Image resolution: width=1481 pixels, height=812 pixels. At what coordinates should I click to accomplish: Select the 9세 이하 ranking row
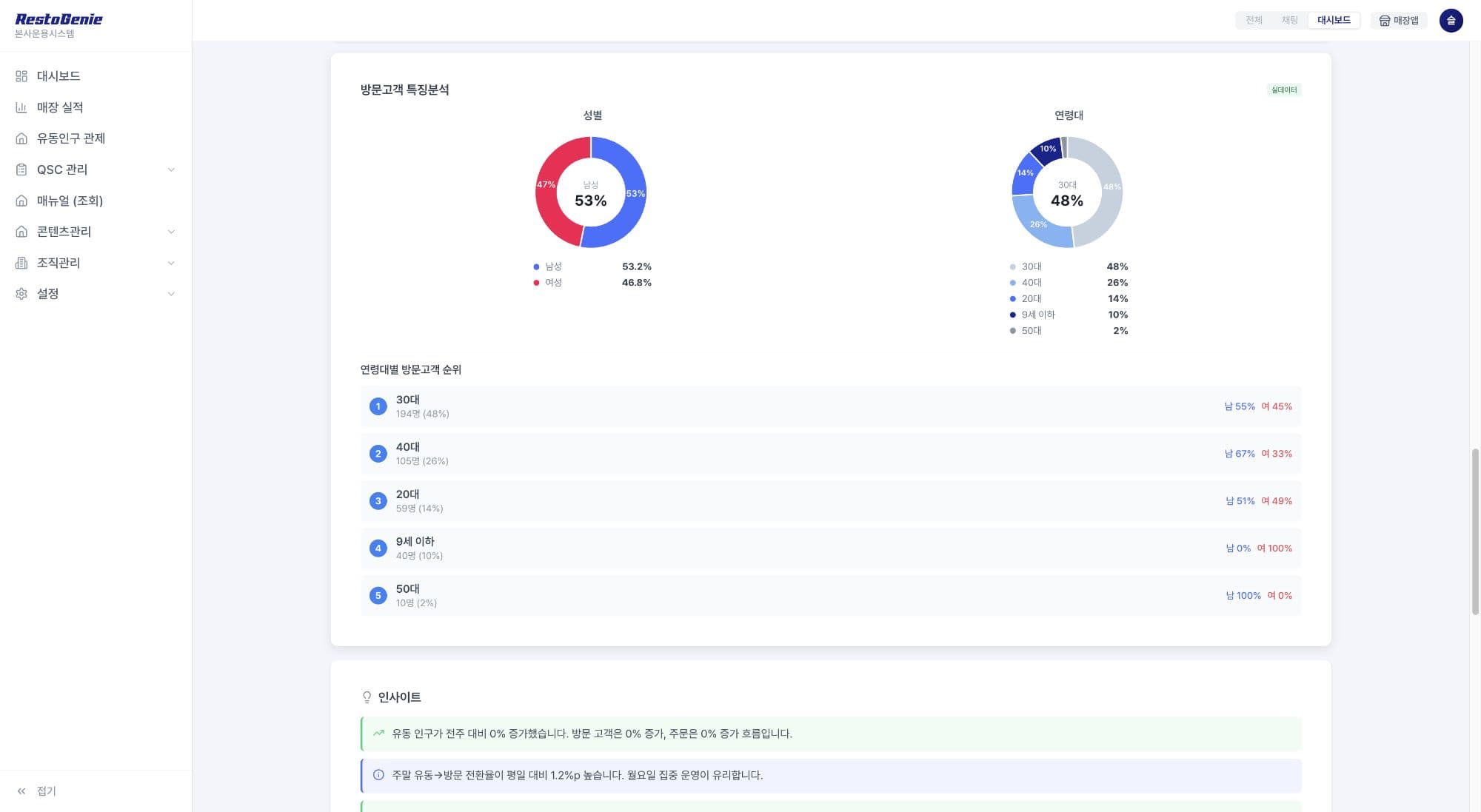pyautogui.click(x=830, y=548)
